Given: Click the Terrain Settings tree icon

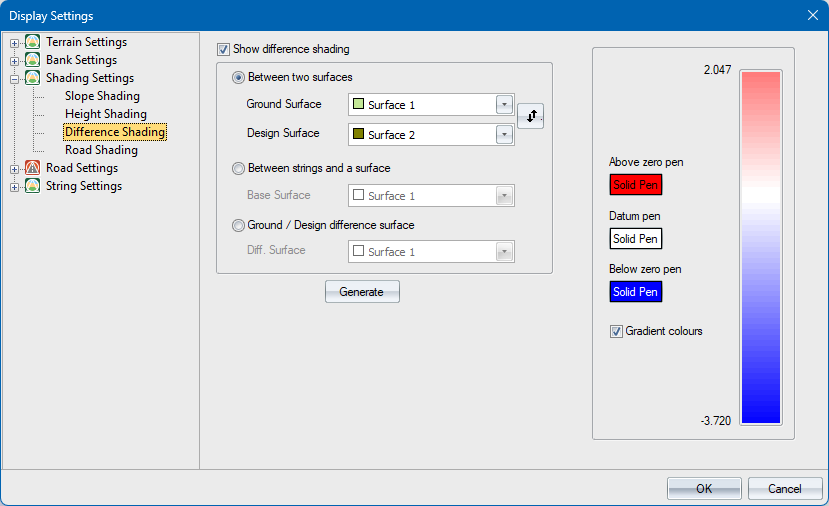Looking at the screenshot, I should [33, 42].
